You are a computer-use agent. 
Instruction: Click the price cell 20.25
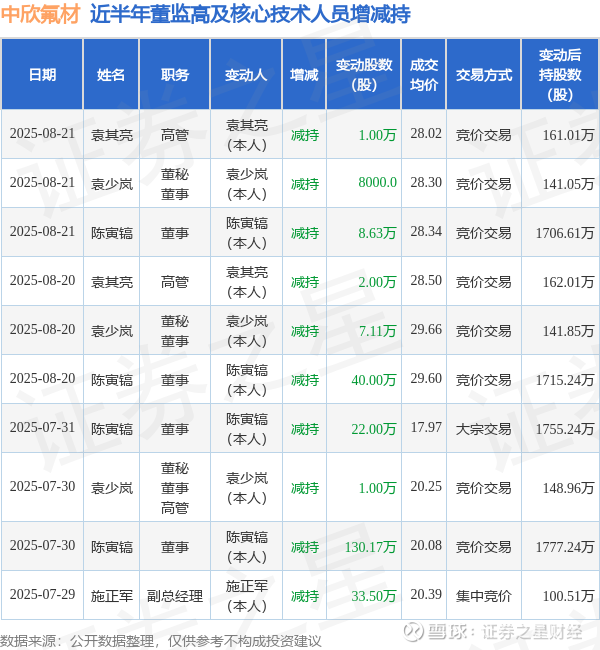click(x=426, y=486)
